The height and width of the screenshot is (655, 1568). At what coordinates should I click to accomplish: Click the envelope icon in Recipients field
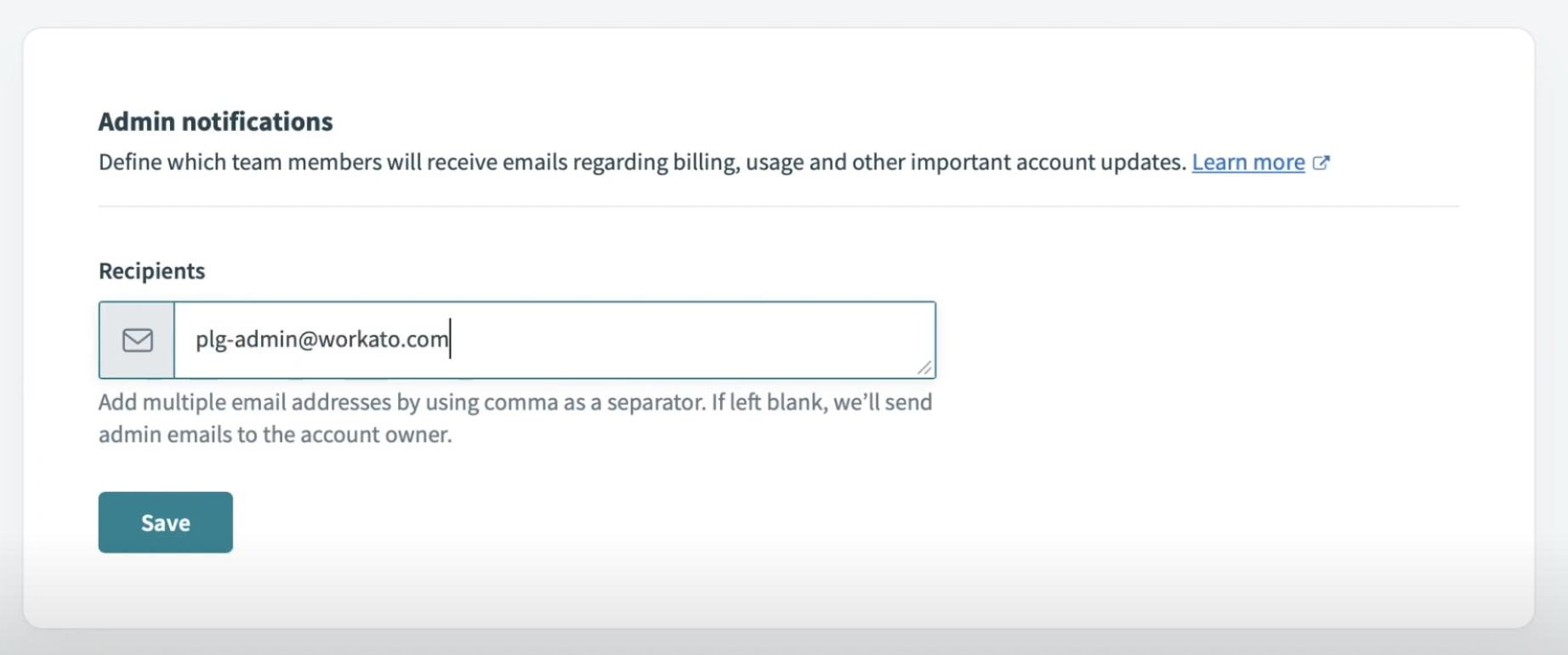[137, 340]
